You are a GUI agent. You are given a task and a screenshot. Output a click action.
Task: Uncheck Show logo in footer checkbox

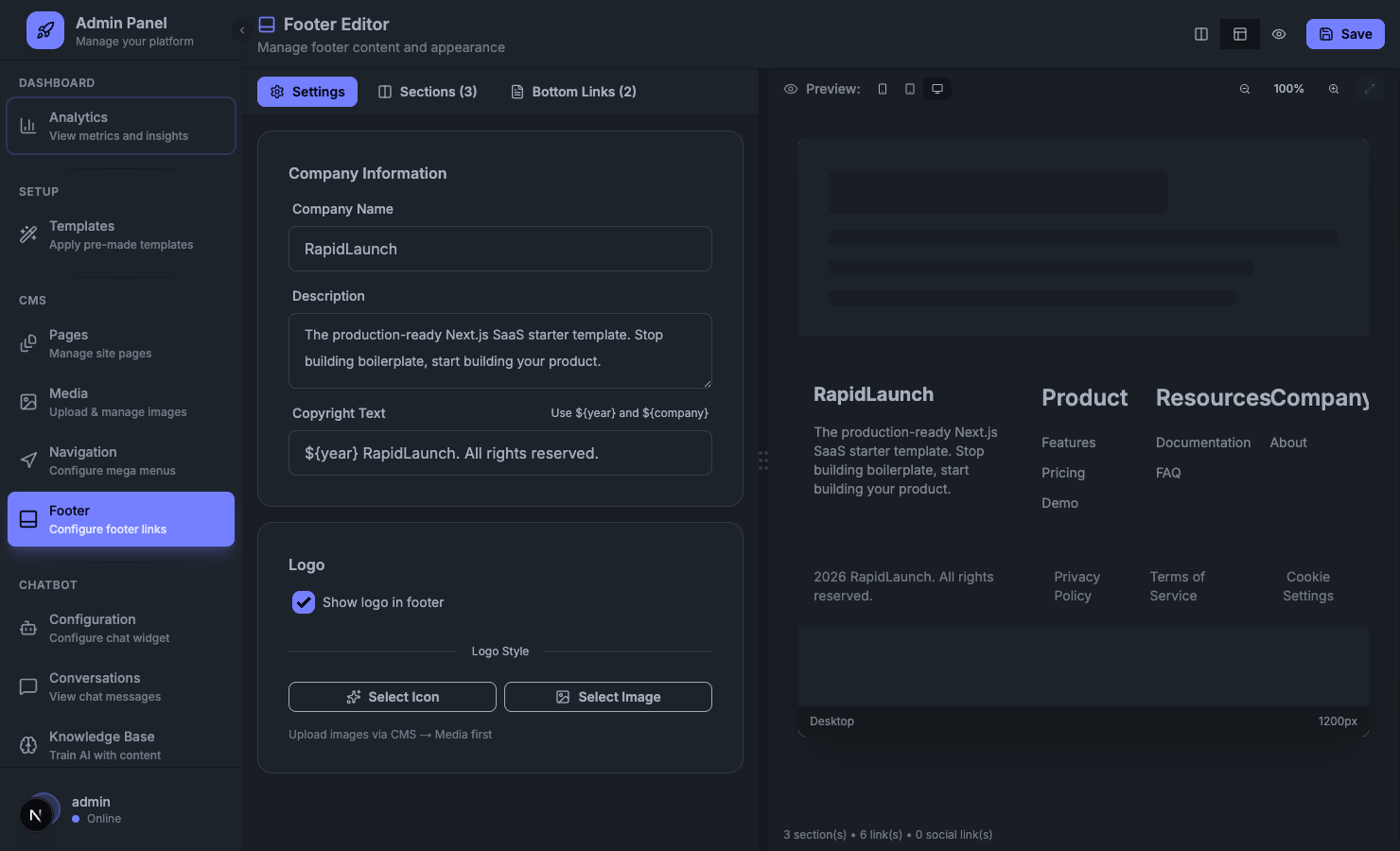click(304, 602)
